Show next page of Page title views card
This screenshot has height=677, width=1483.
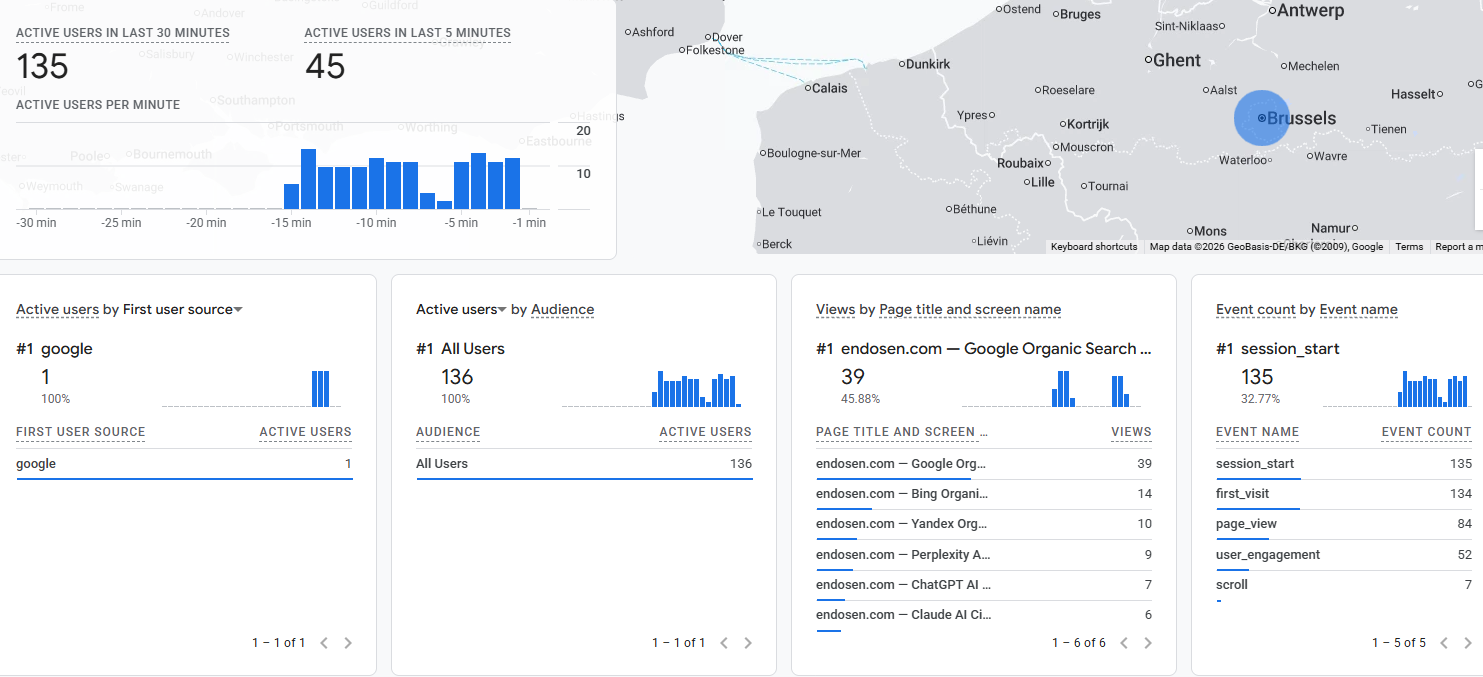[x=1148, y=643]
